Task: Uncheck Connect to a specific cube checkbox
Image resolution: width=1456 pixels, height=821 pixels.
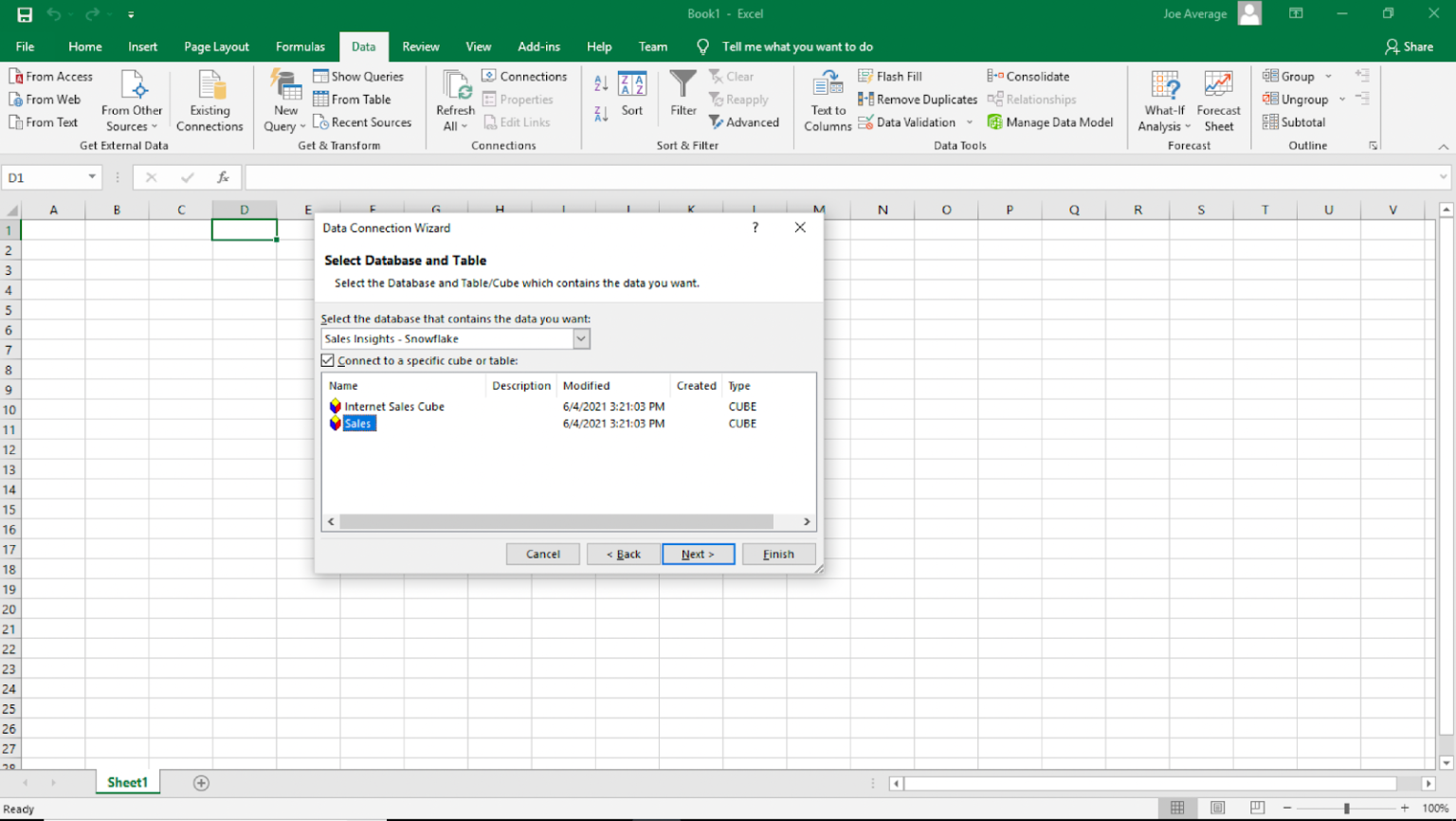Action: (x=328, y=360)
